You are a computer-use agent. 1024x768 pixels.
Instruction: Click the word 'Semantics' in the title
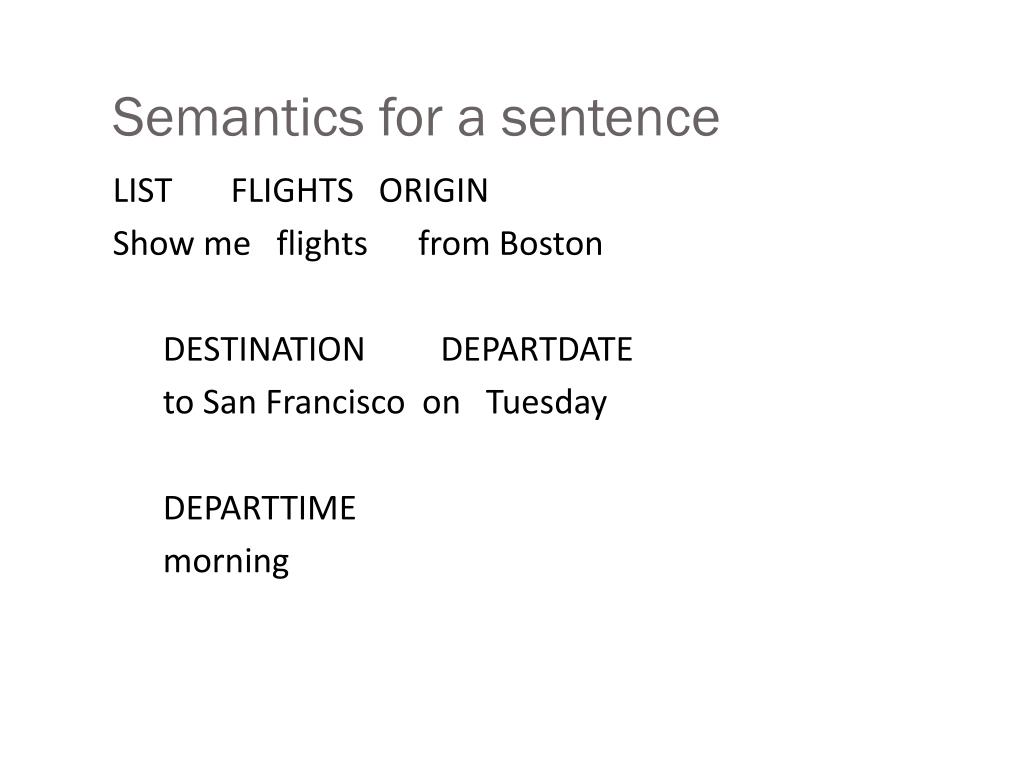pos(238,118)
